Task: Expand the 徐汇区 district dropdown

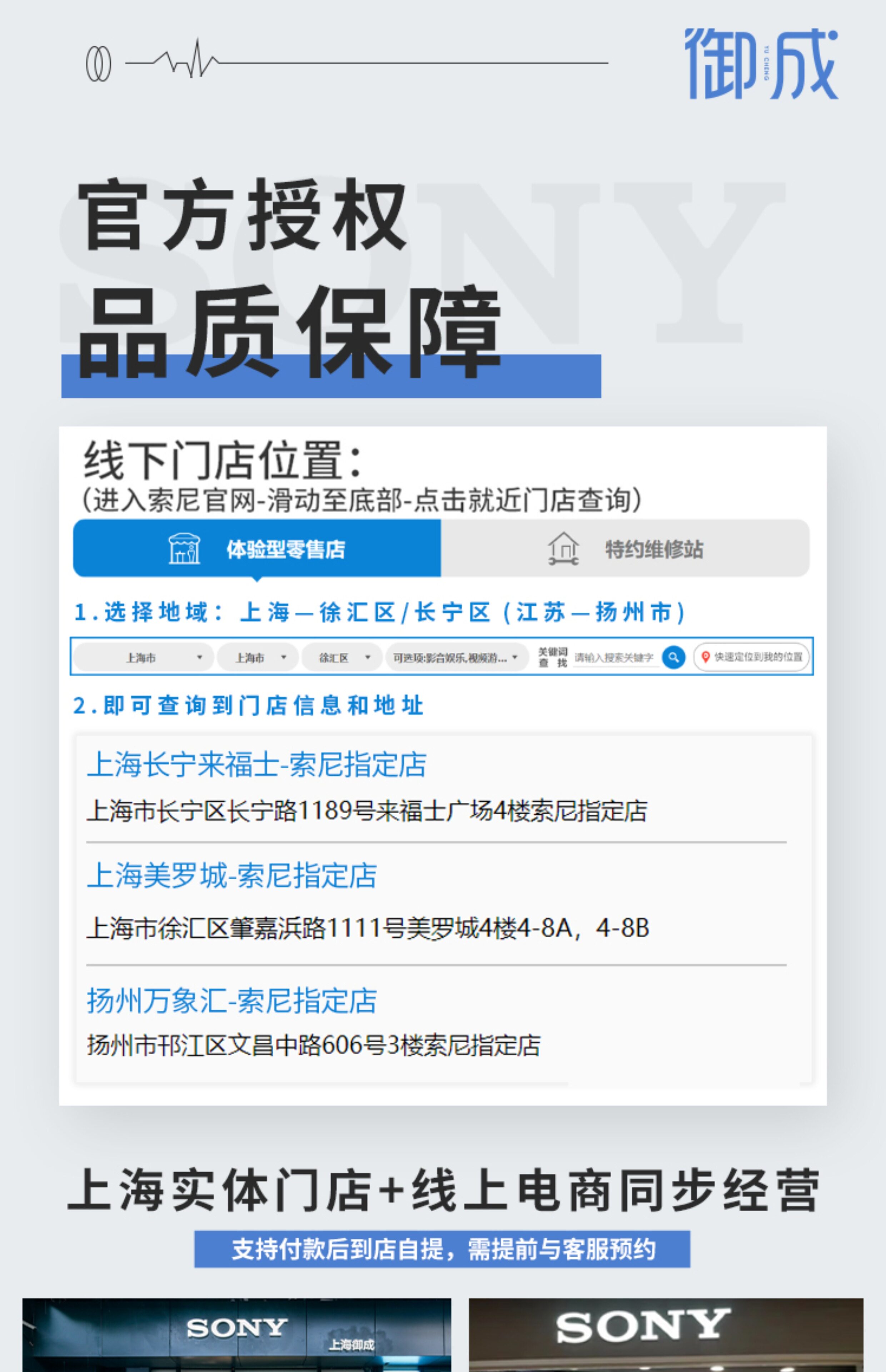Action: point(342,657)
